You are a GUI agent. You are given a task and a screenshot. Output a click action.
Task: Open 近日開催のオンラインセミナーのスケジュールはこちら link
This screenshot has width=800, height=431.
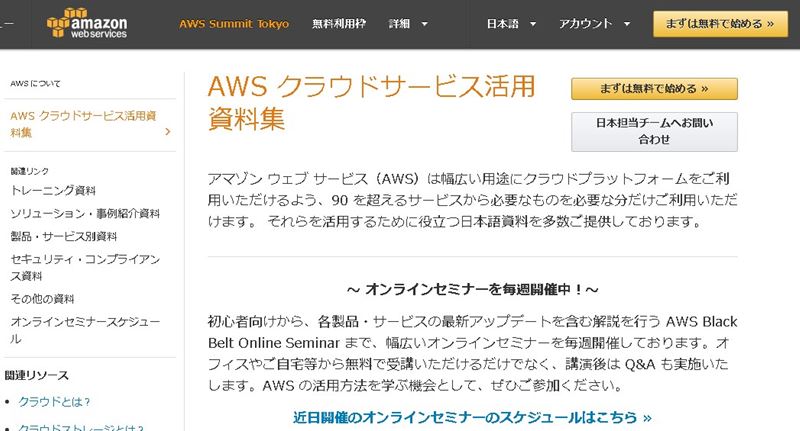click(x=472, y=418)
